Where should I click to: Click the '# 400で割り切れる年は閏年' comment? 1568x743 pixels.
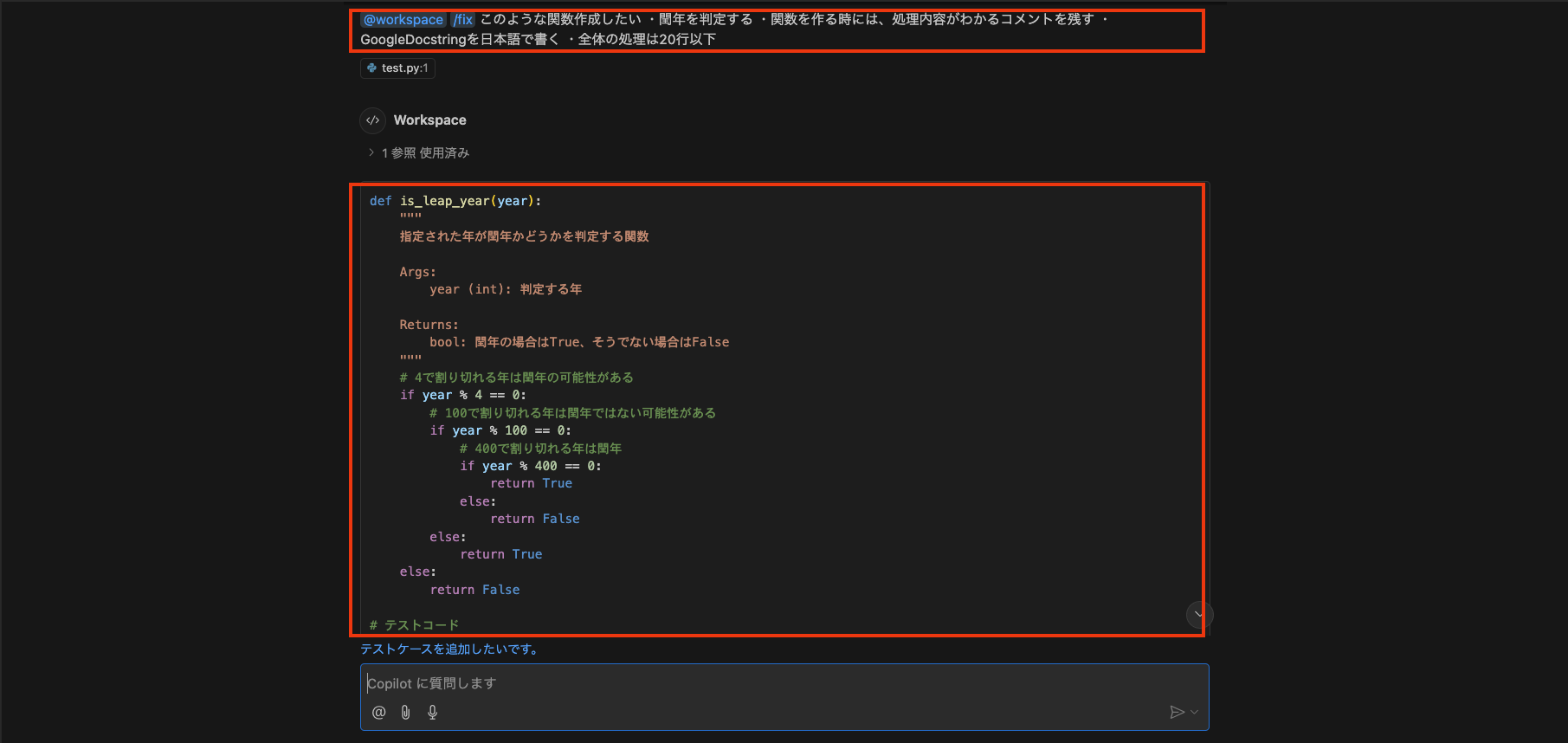(x=541, y=448)
